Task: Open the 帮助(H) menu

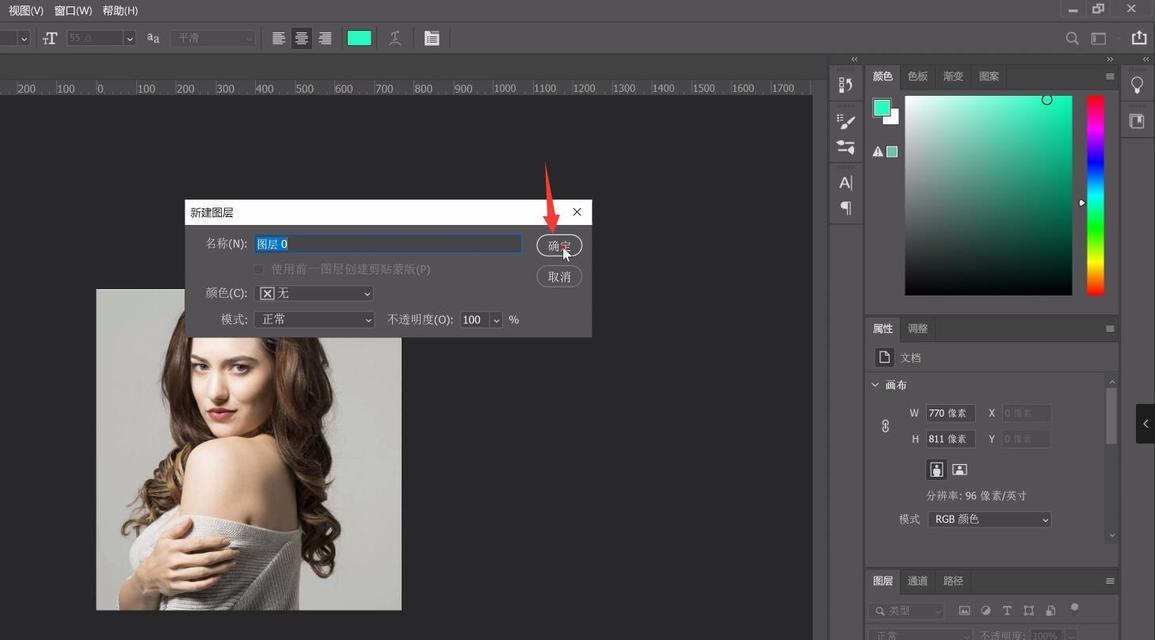Action: click(x=120, y=10)
